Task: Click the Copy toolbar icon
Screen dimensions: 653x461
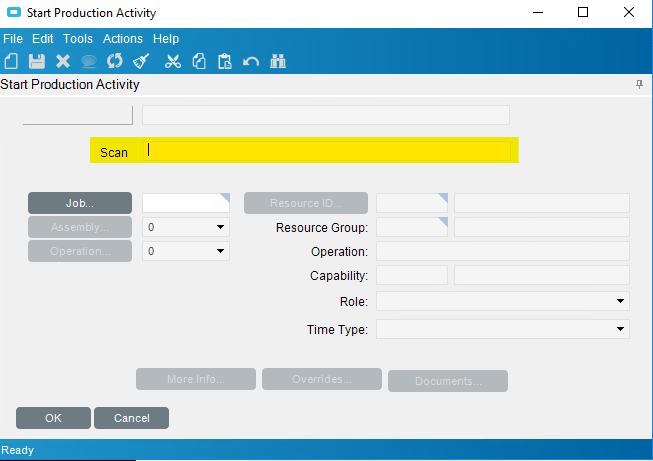Action: 199,62
